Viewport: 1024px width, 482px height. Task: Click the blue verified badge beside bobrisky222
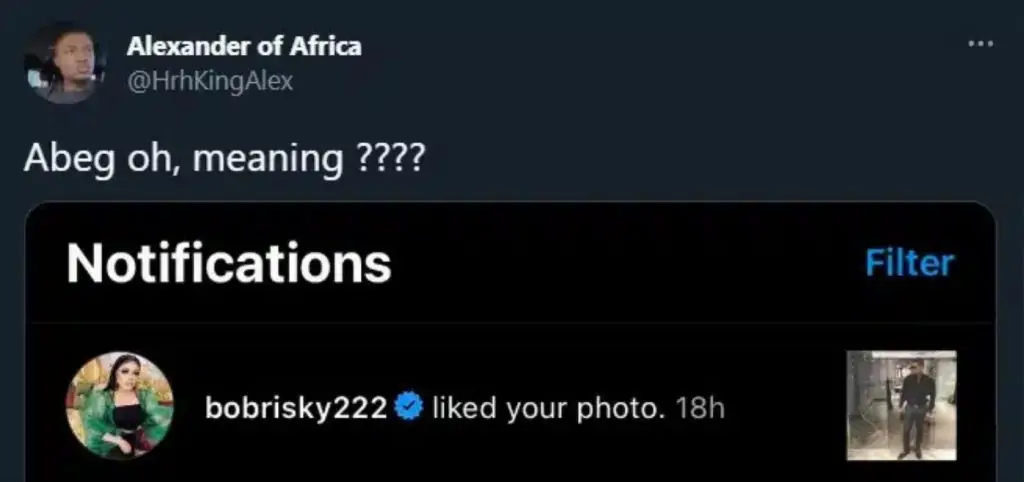click(x=410, y=408)
